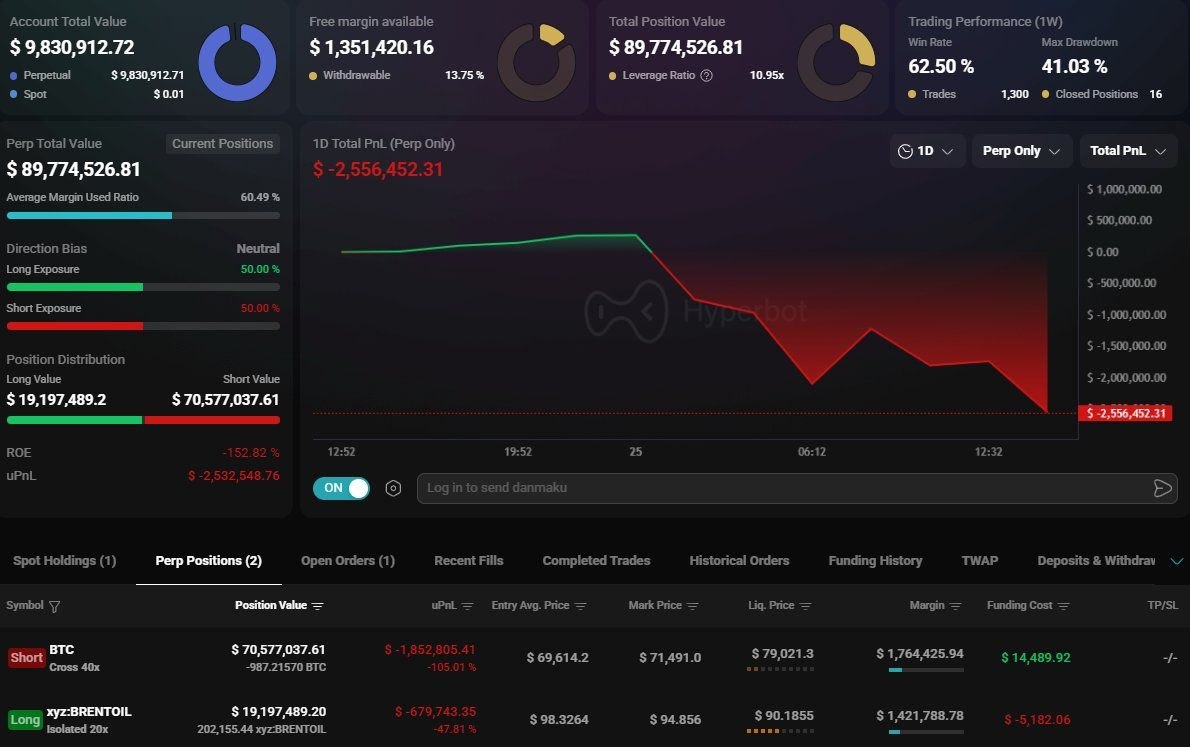Click the clock icon beside the 1D selector
Screen dimensions: 1190x747
(906, 151)
